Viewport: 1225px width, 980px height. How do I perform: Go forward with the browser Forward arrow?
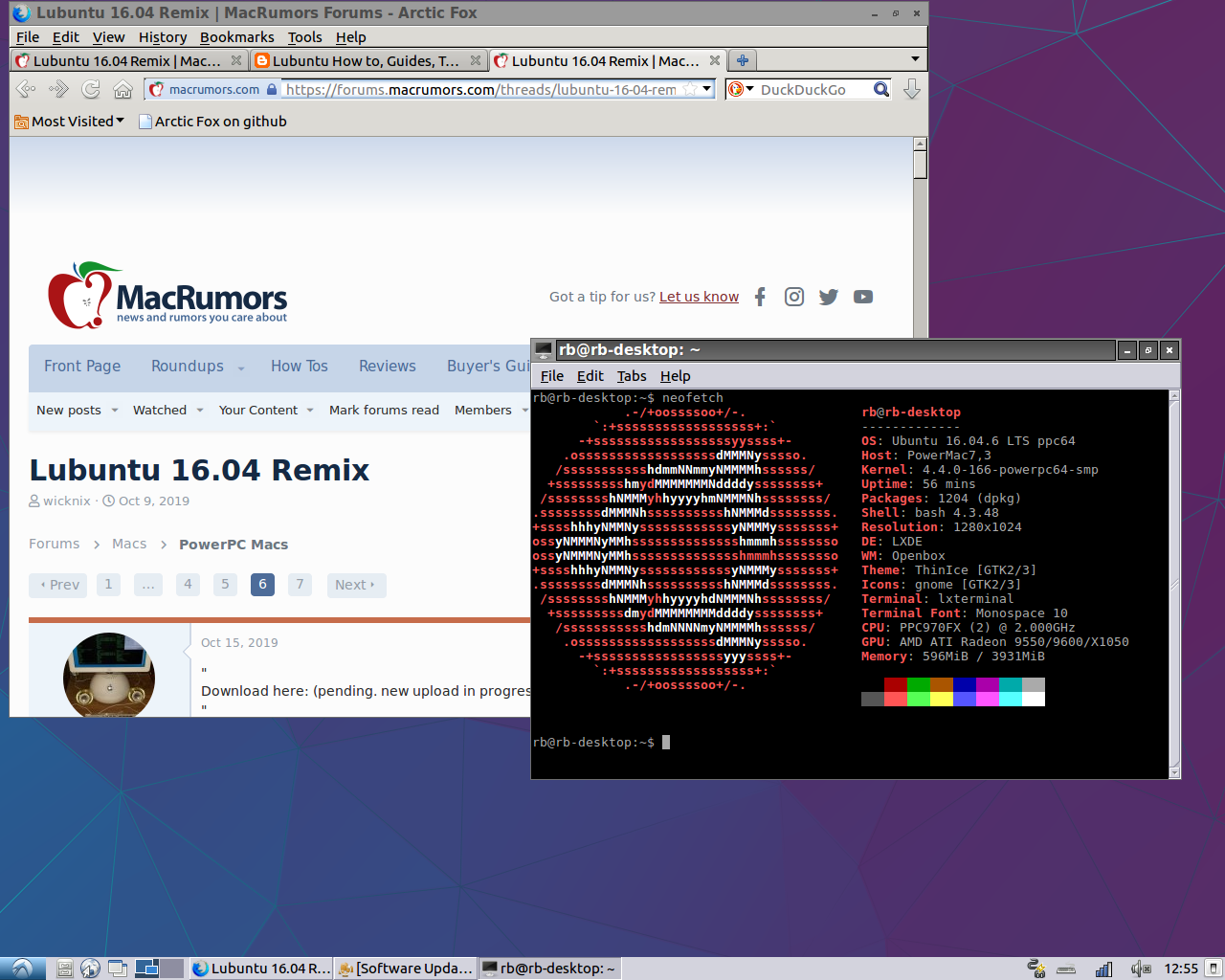58,89
